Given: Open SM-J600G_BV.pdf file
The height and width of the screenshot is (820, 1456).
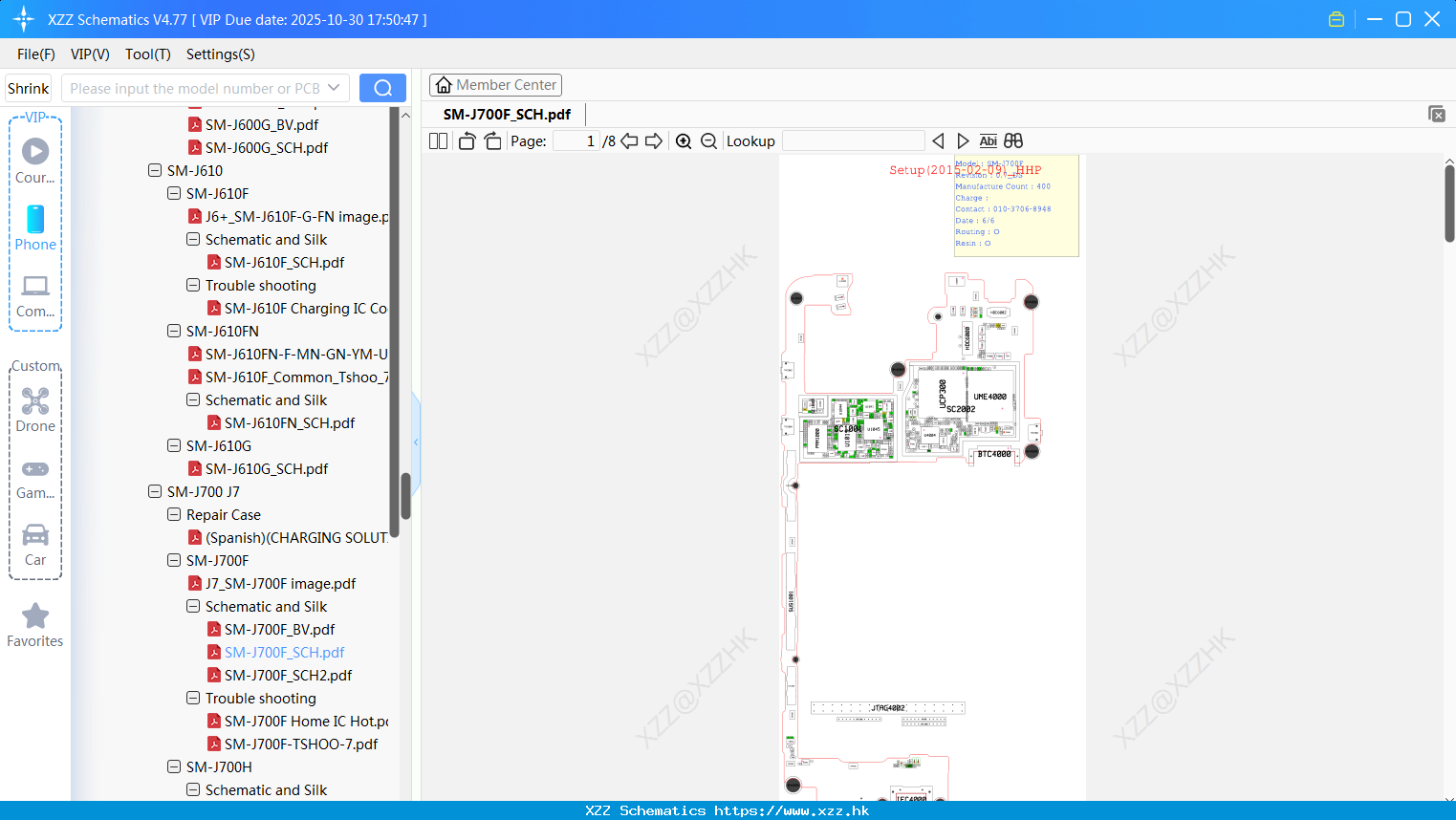Looking at the screenshot, I should 262,125.
